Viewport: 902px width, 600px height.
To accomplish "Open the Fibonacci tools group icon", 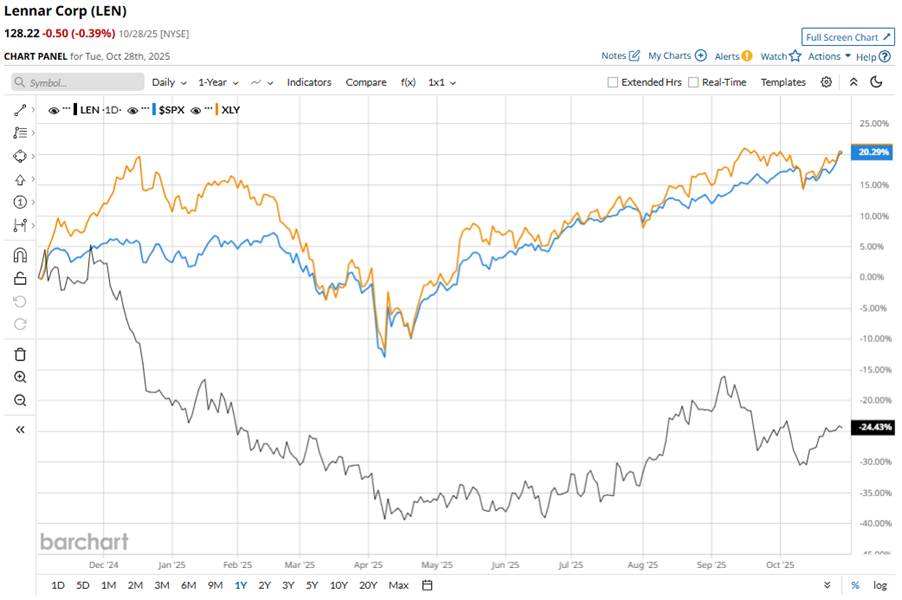I will pos(20,133).
